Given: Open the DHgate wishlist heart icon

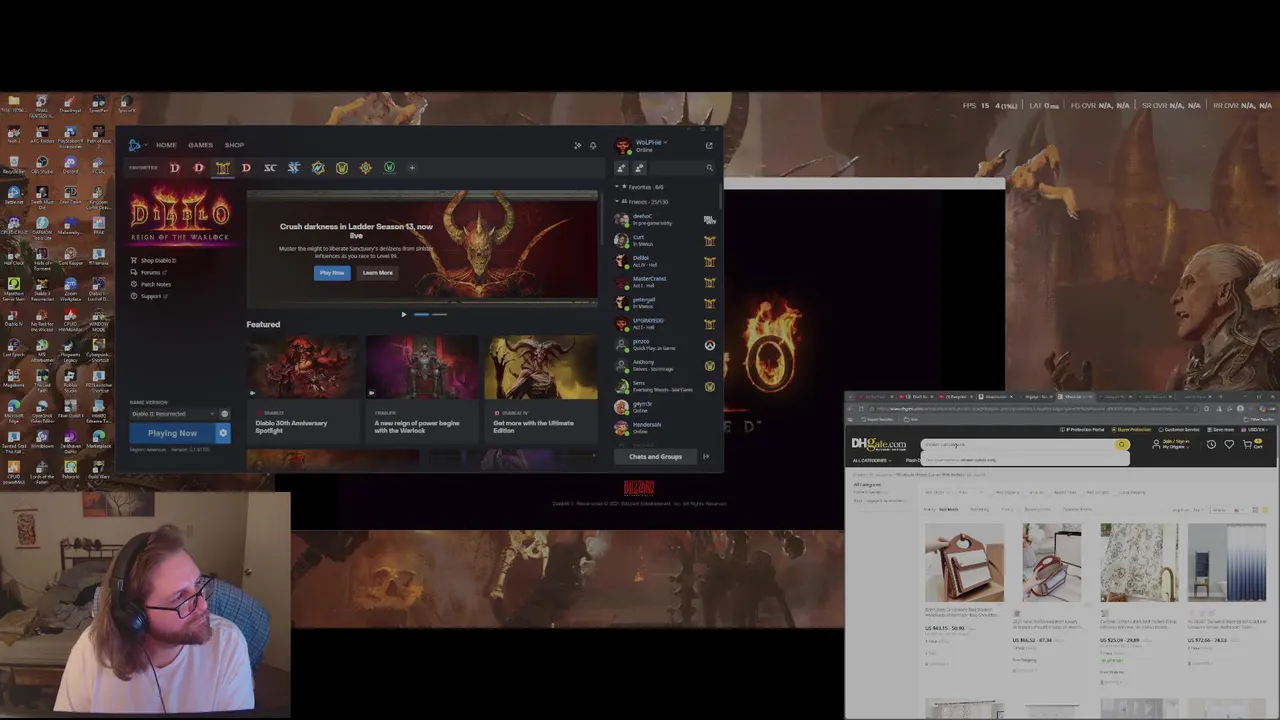Looking at the screenshot, I should tap(1229, 444).
